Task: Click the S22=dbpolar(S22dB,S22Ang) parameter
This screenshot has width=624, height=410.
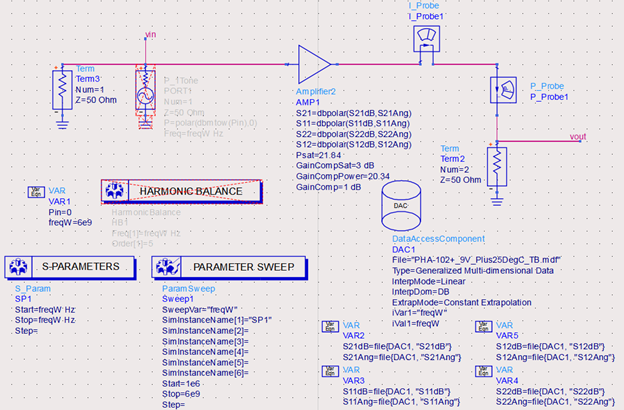Action: coord(353,134)
